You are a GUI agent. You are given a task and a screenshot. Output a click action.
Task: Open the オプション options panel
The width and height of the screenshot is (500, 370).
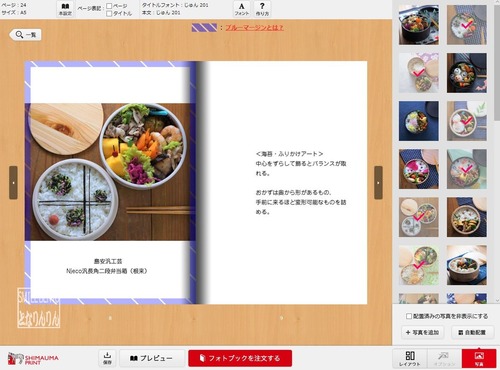[444, 359]
